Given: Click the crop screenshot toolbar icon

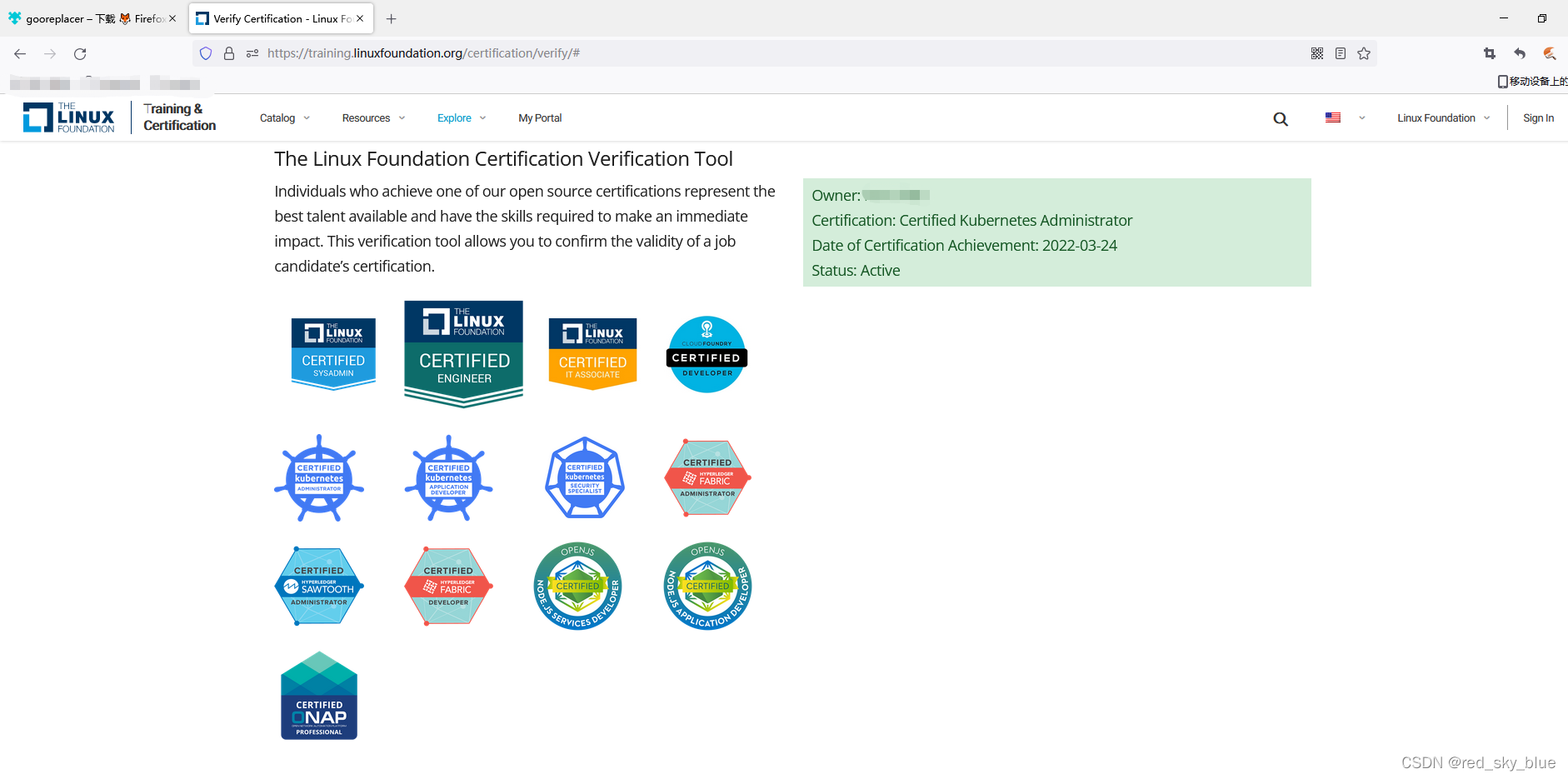Looking at the screenshot, I should coord(1490,53).
